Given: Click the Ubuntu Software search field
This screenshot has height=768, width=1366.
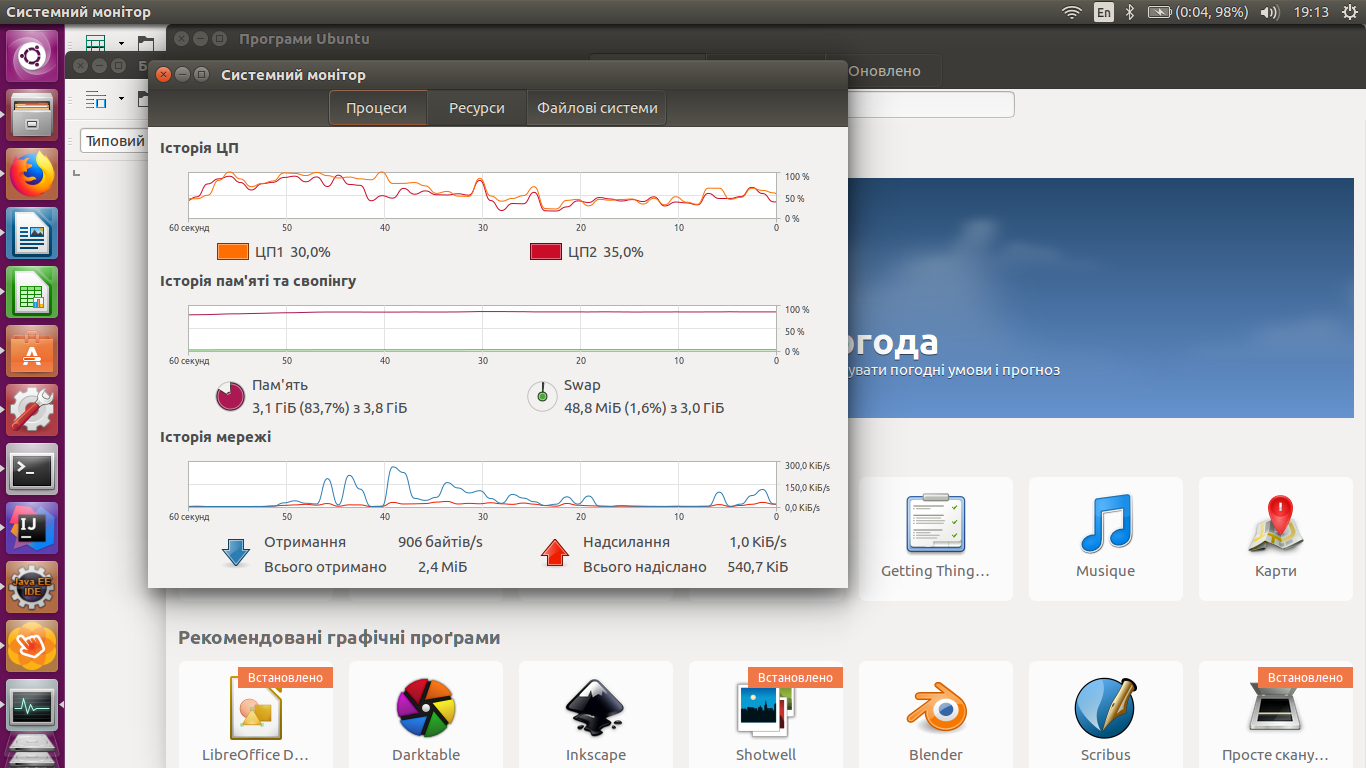Looking at the screenshot, I should 930,105.
